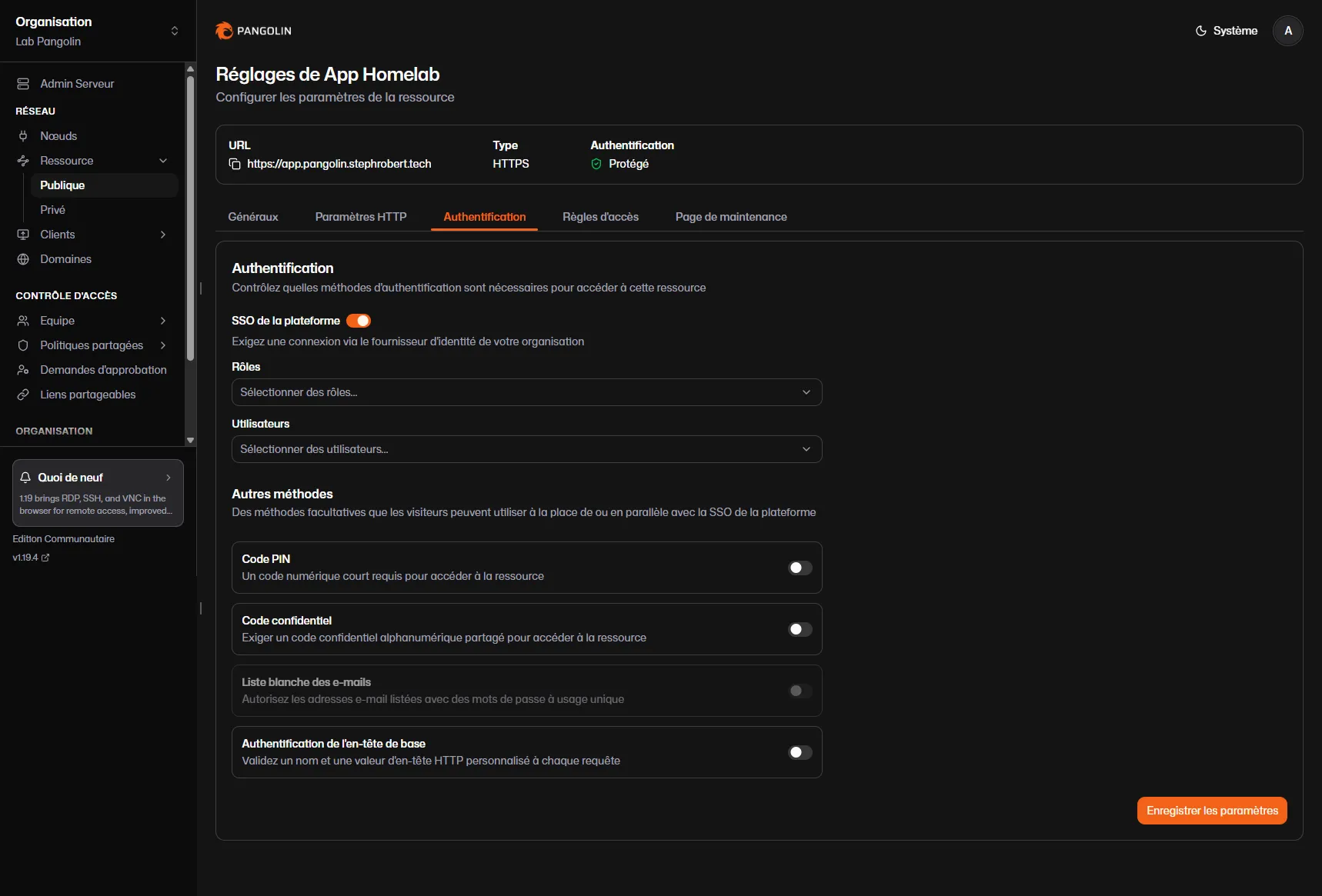
Task: Open the Sélectionner des rôles dropdown
Action: click(x=526, y=392)
